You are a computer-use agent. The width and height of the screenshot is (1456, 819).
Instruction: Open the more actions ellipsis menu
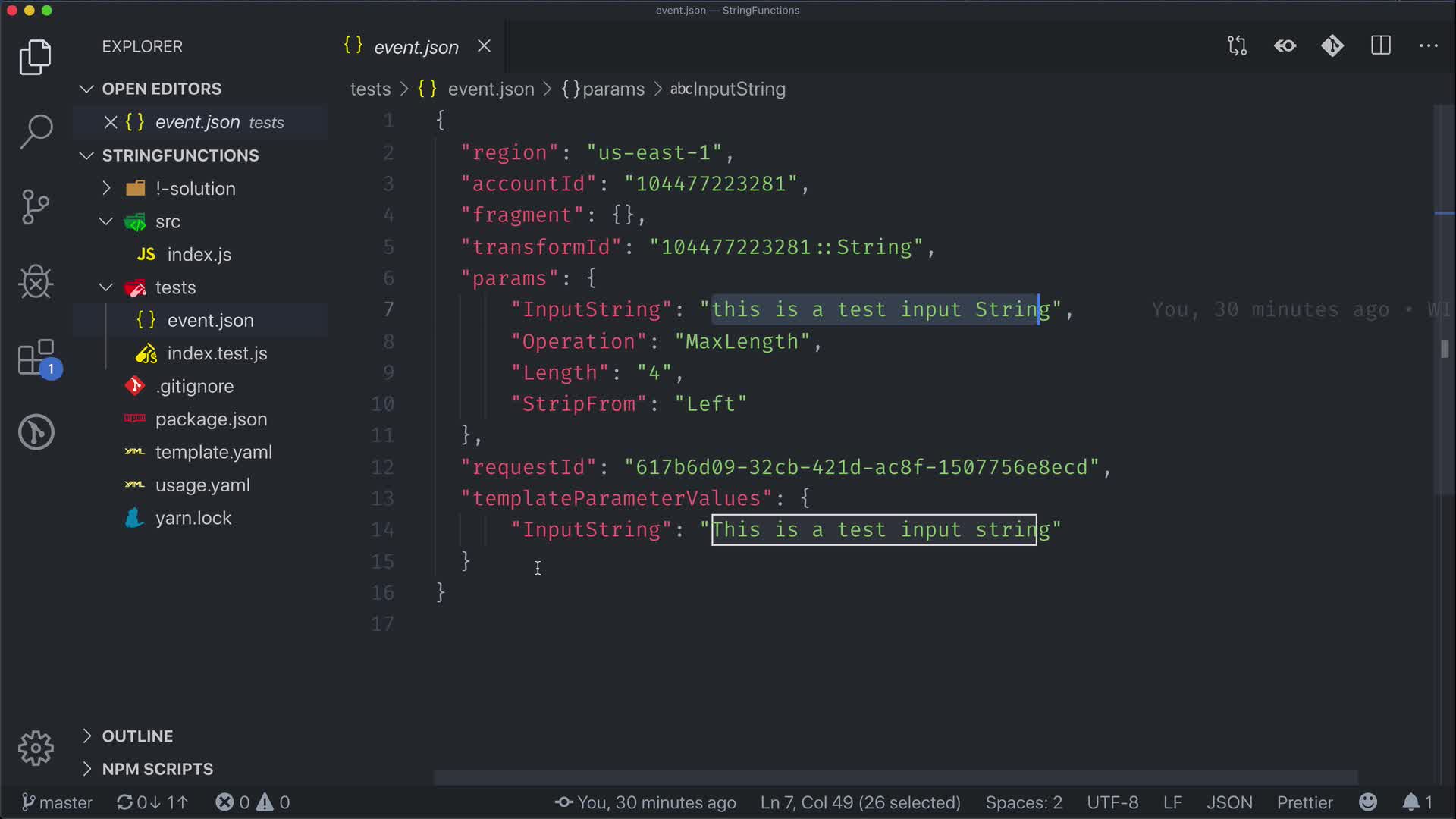tap(1428, 46)
